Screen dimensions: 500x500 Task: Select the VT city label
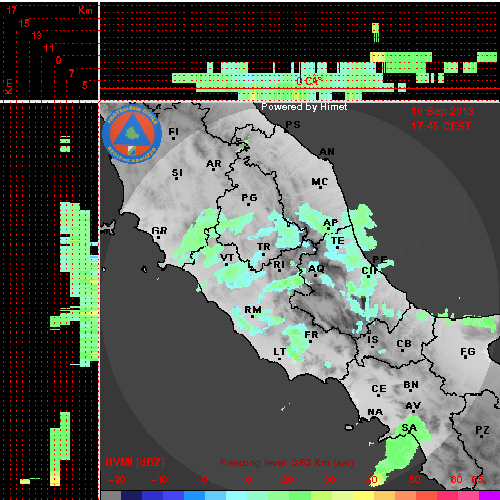point(227,258)
